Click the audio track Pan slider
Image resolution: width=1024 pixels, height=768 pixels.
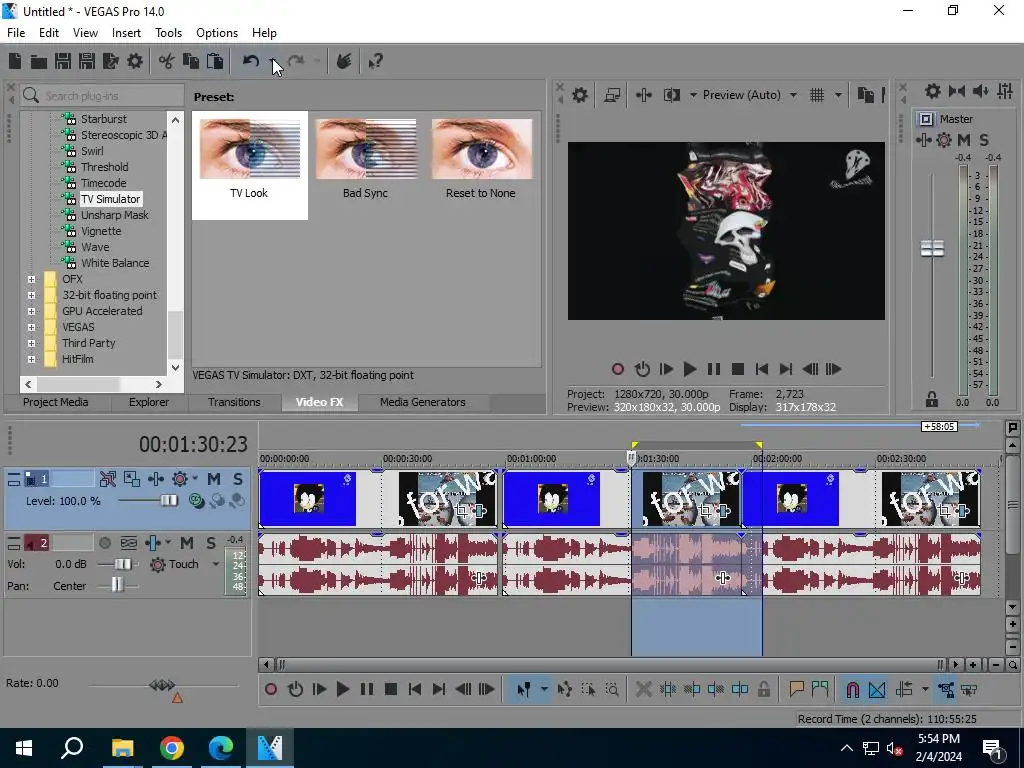tap(118, 586)
